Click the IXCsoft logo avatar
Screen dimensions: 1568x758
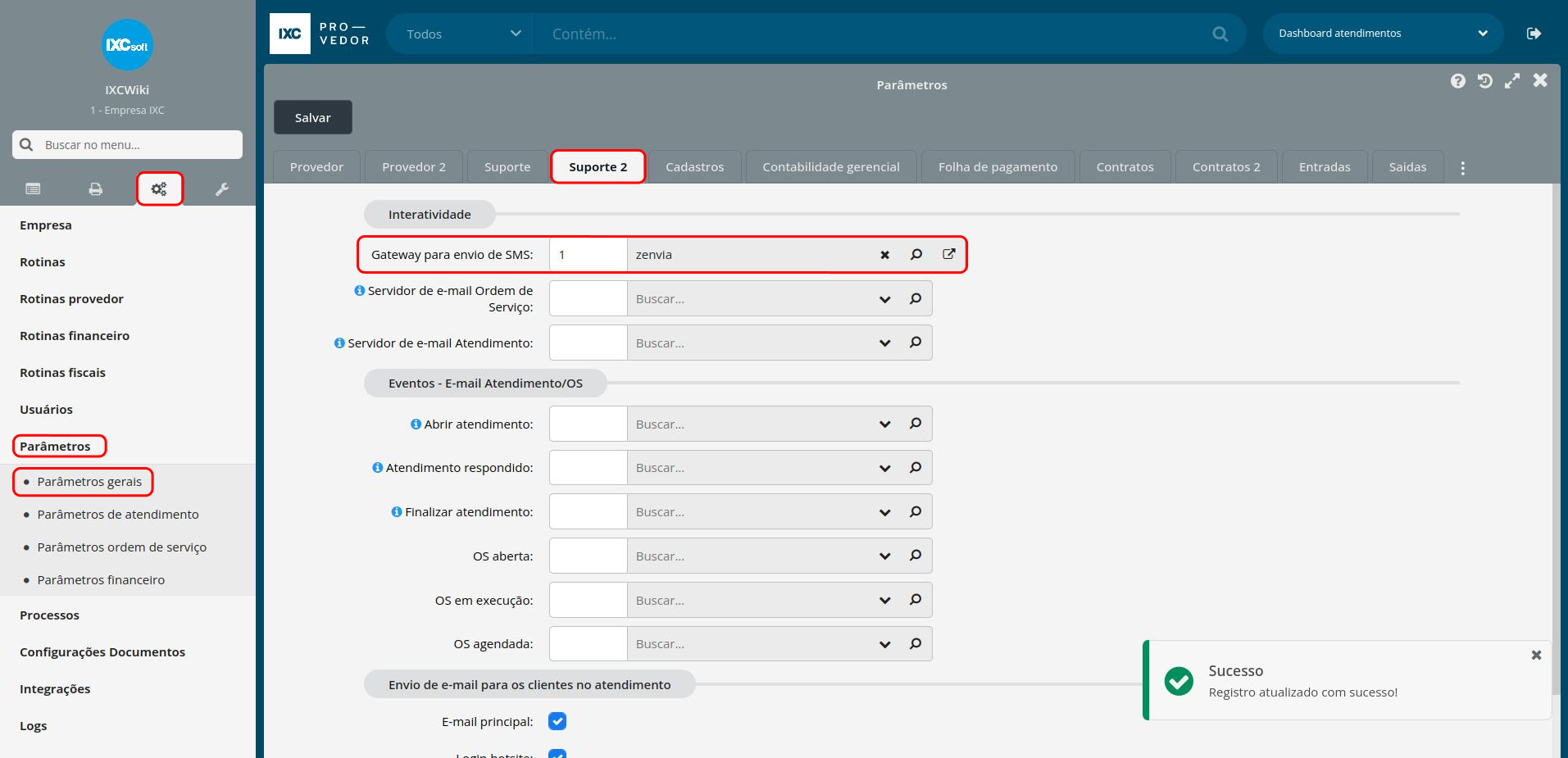127,45
